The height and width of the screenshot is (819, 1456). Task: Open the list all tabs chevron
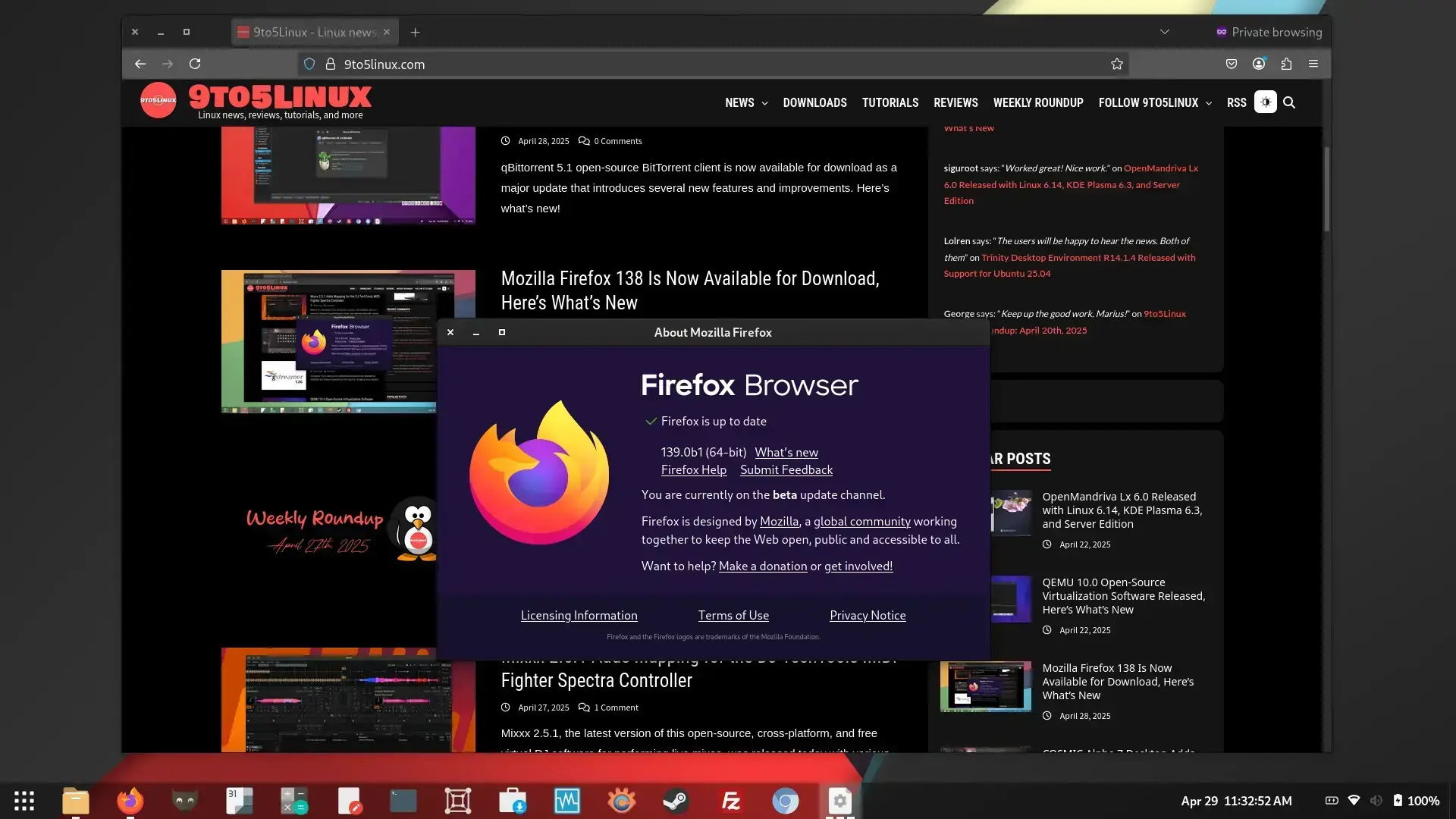coord(1165,32)
